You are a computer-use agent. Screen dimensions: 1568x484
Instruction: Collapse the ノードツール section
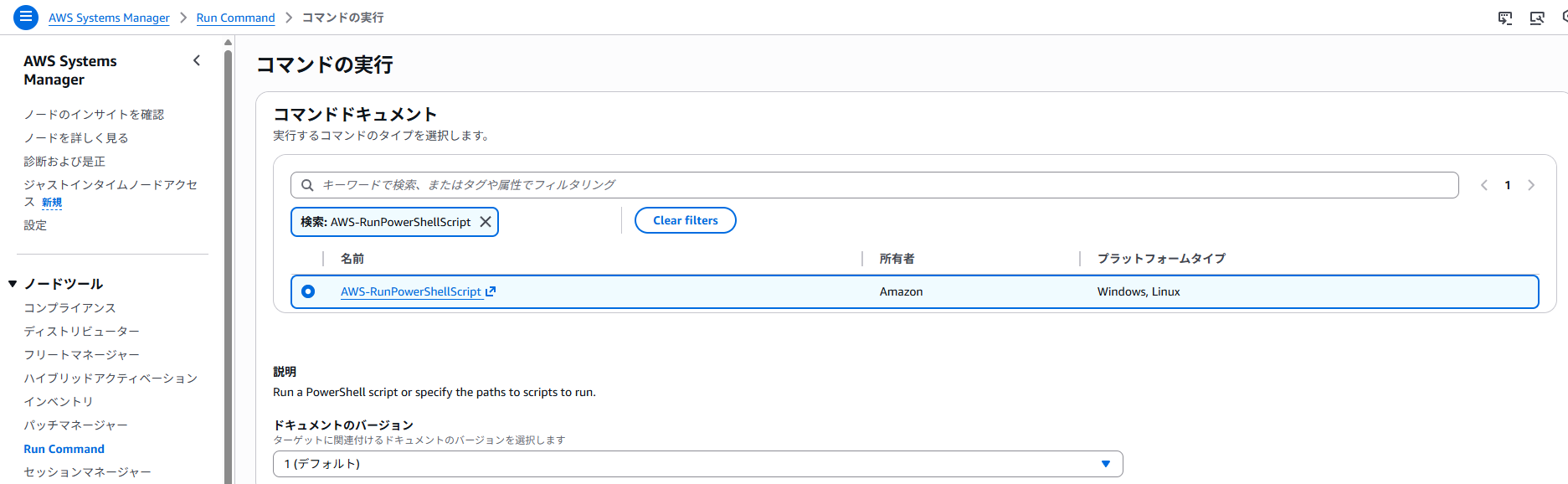(x=13, y=284)
